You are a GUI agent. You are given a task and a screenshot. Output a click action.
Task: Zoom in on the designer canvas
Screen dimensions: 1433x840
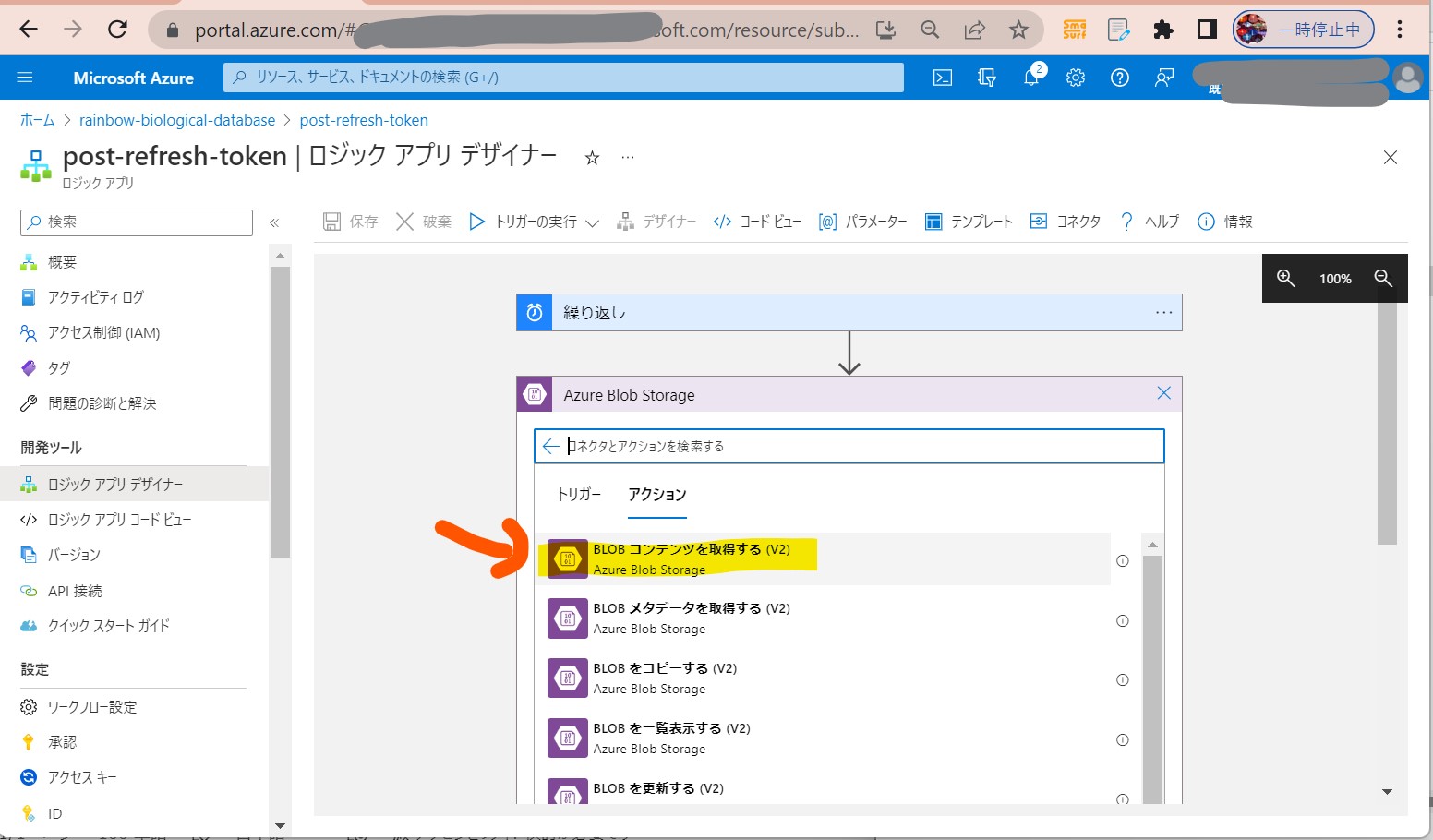point(1285,278)
